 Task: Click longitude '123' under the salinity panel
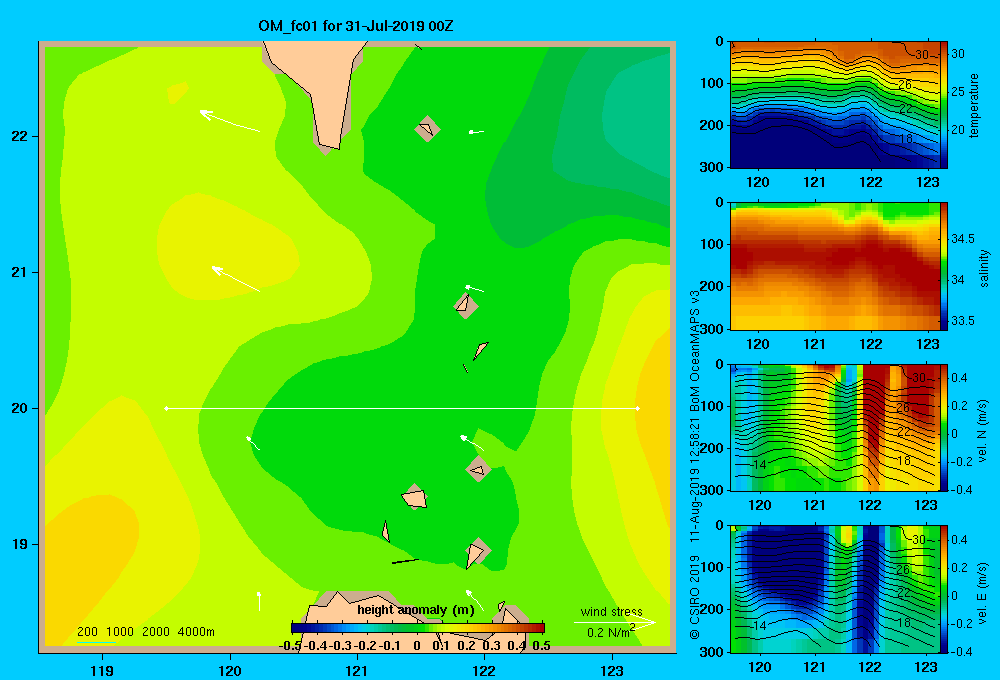(927, 344)
